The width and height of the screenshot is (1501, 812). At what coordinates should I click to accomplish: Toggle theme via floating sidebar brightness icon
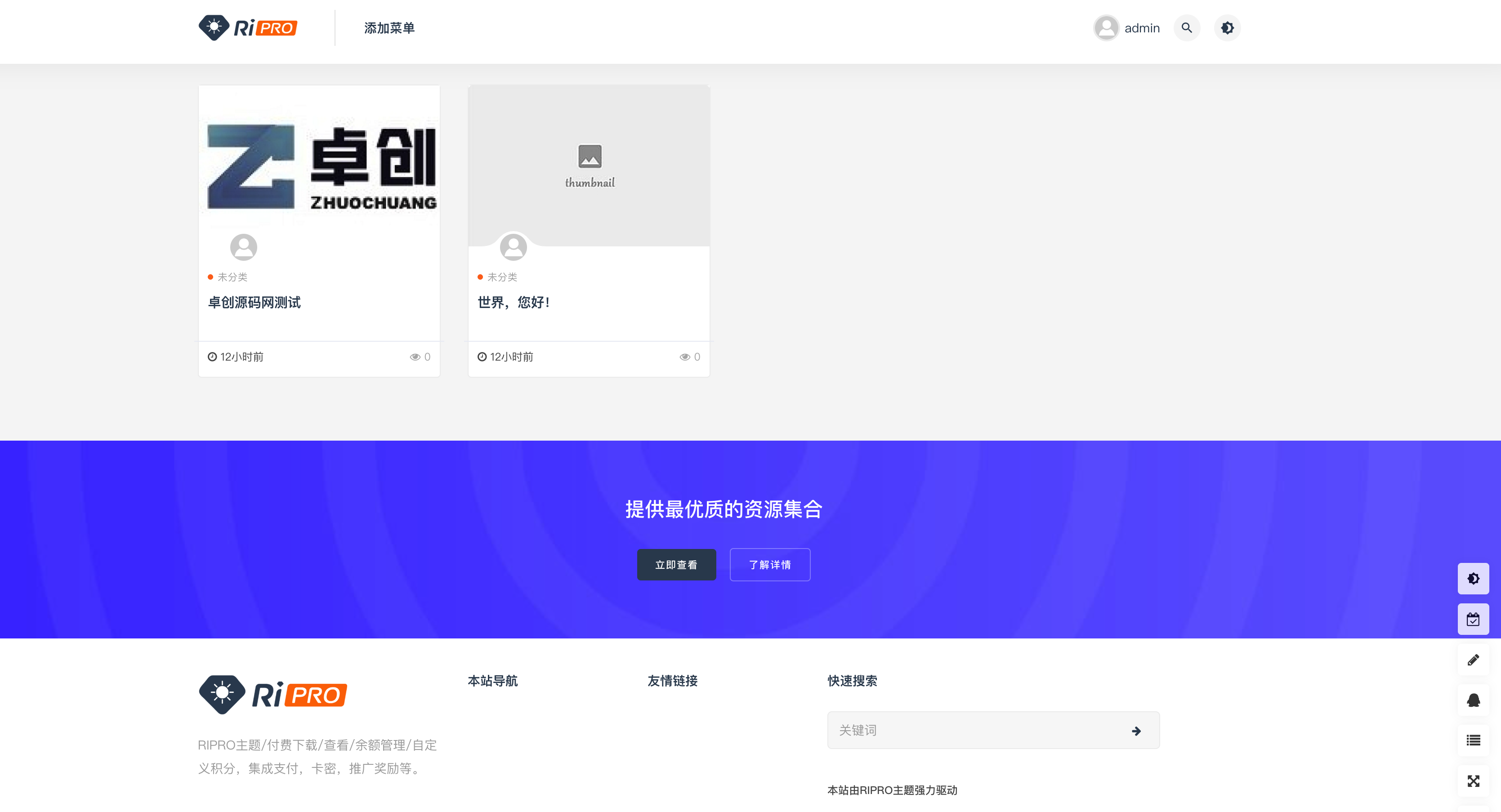pyautogui.click(x=1473, y=578)
